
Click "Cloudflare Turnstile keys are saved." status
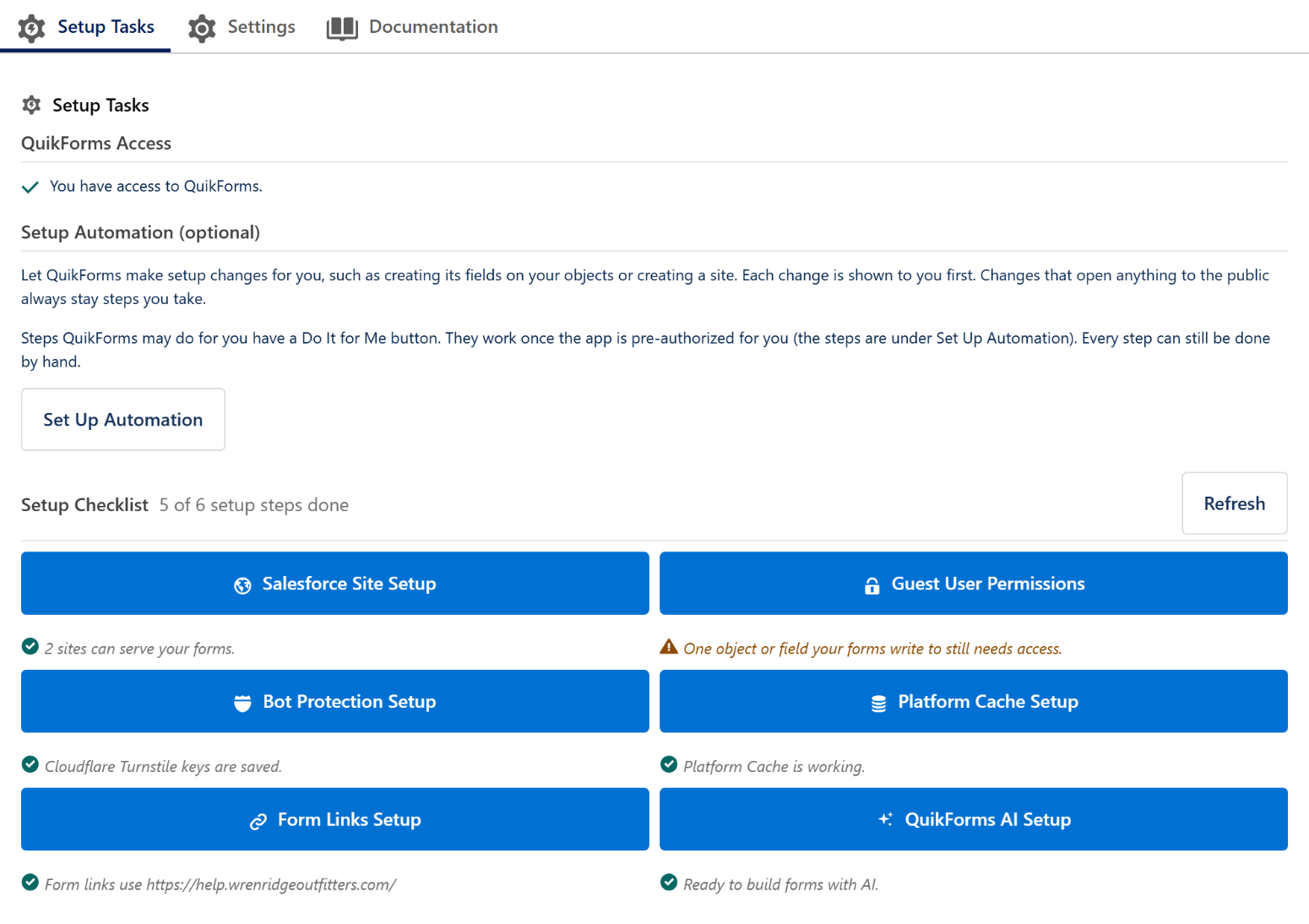(x=163, y=767)
